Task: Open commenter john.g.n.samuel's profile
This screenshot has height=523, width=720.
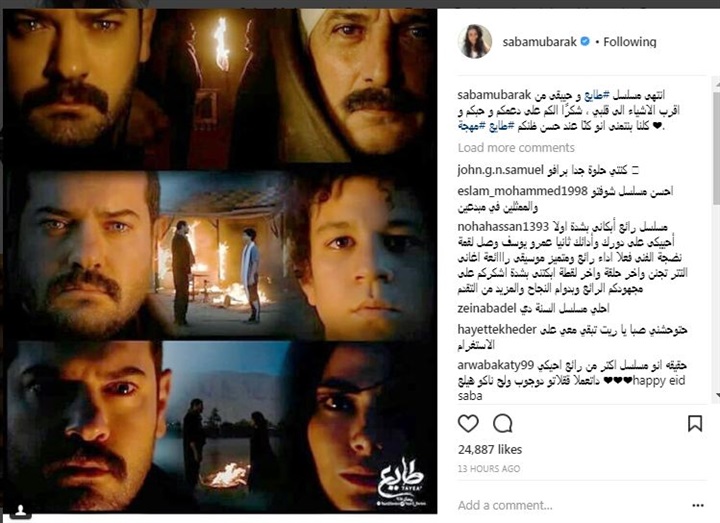Action: (500, 170)
